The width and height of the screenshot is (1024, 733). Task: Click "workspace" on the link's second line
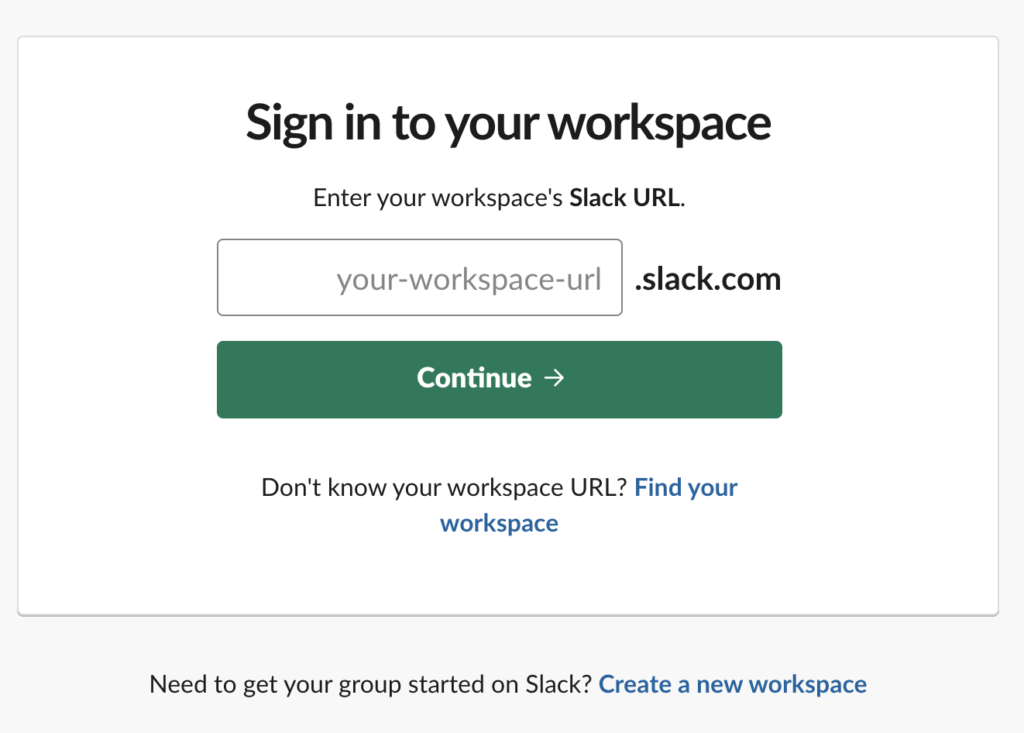pos(499,523)
